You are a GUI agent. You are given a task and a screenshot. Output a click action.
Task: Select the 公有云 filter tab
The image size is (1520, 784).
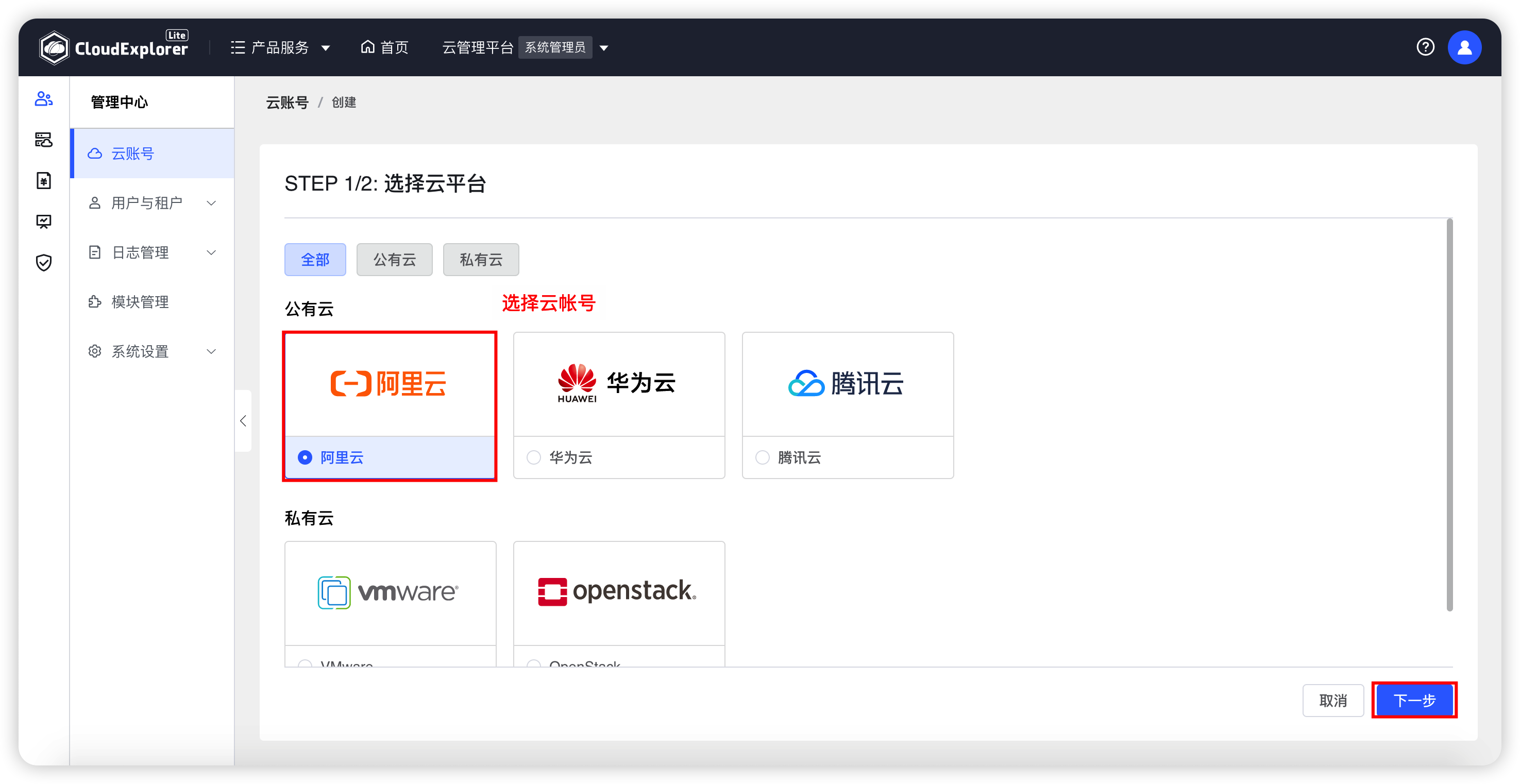(x=394, y=260)
